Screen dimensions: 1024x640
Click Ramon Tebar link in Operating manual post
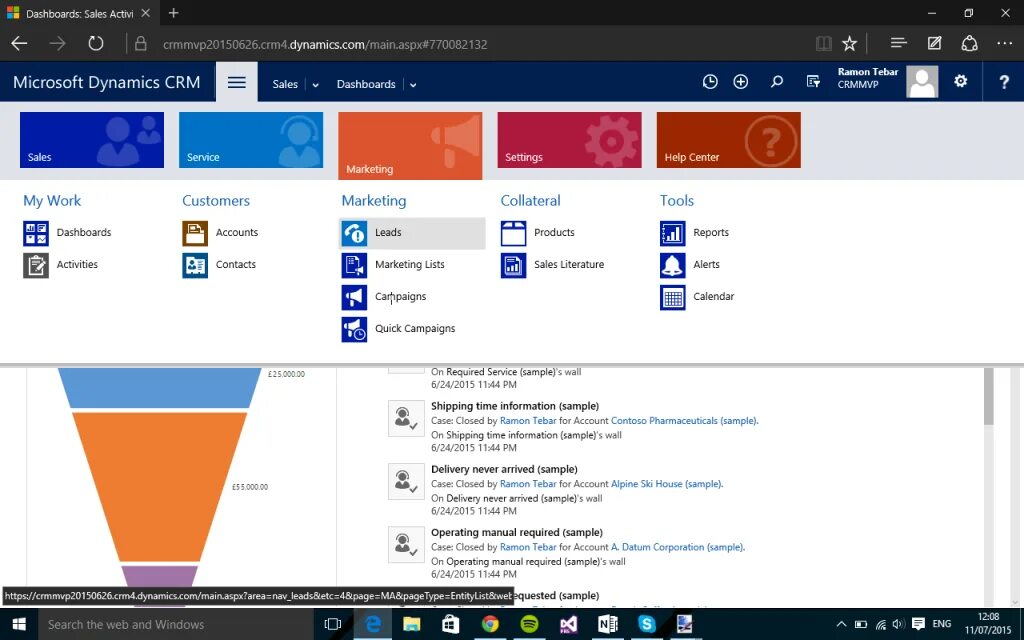[x=528, y=547]
